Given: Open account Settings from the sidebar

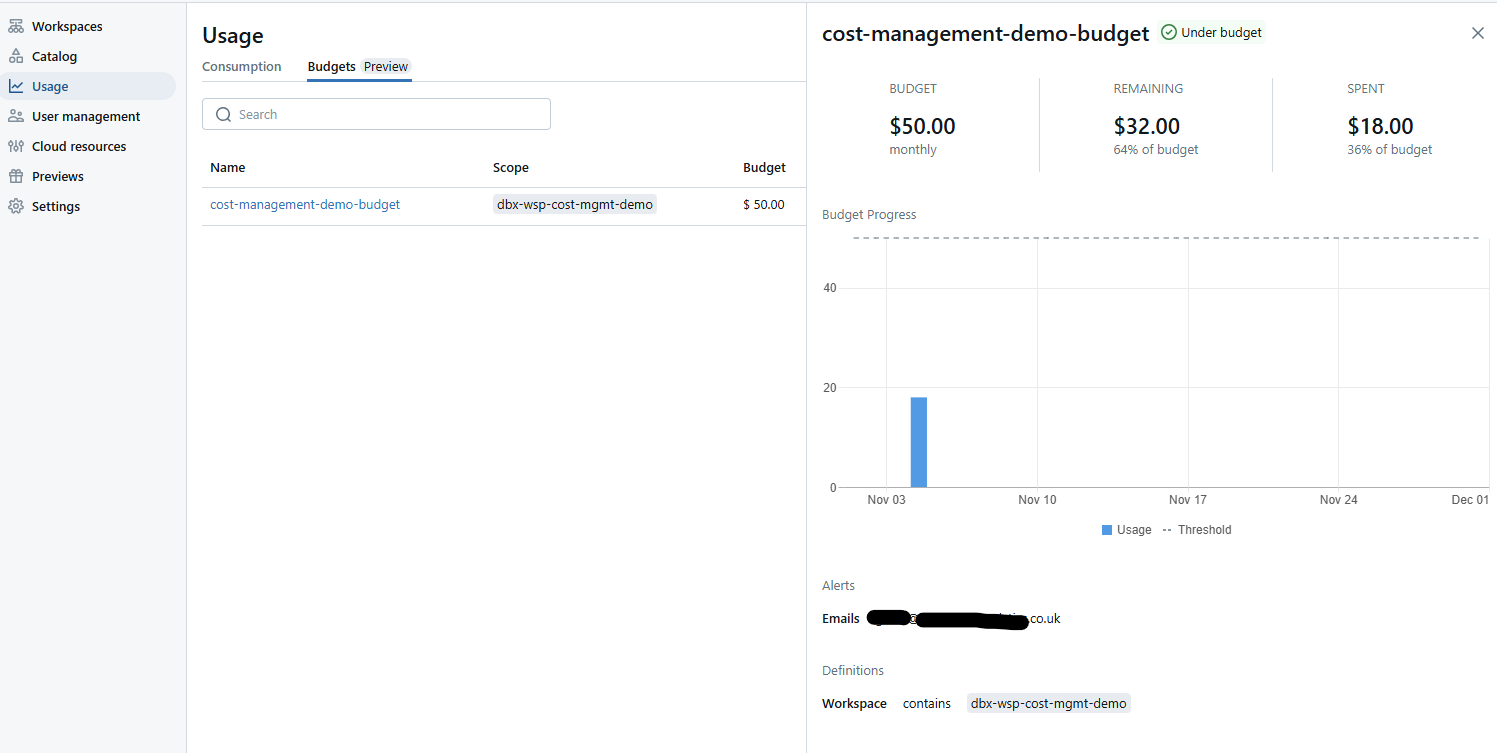Looking at the screenshot, I should point(53,206).
